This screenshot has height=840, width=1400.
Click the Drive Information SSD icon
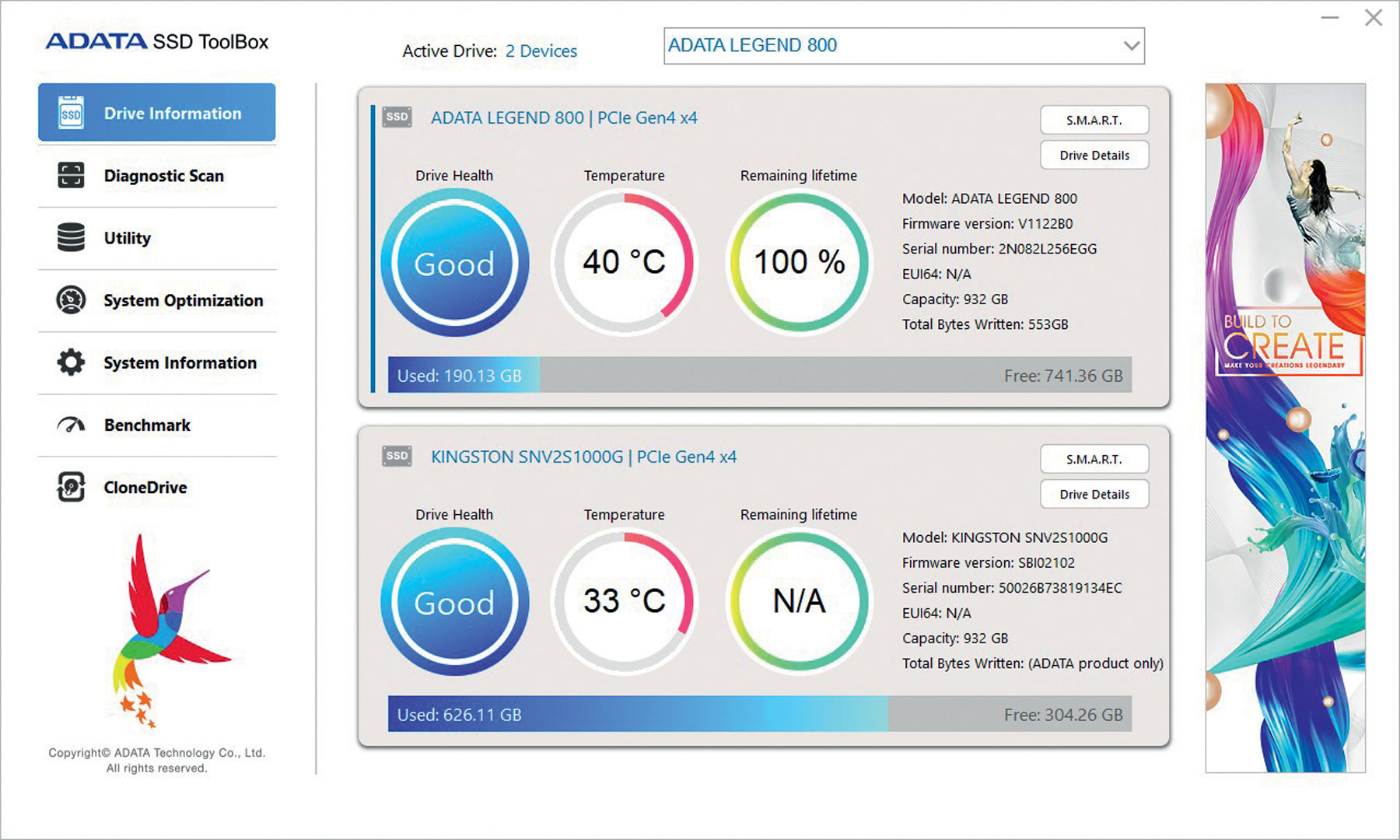click(x=71, y=114)
